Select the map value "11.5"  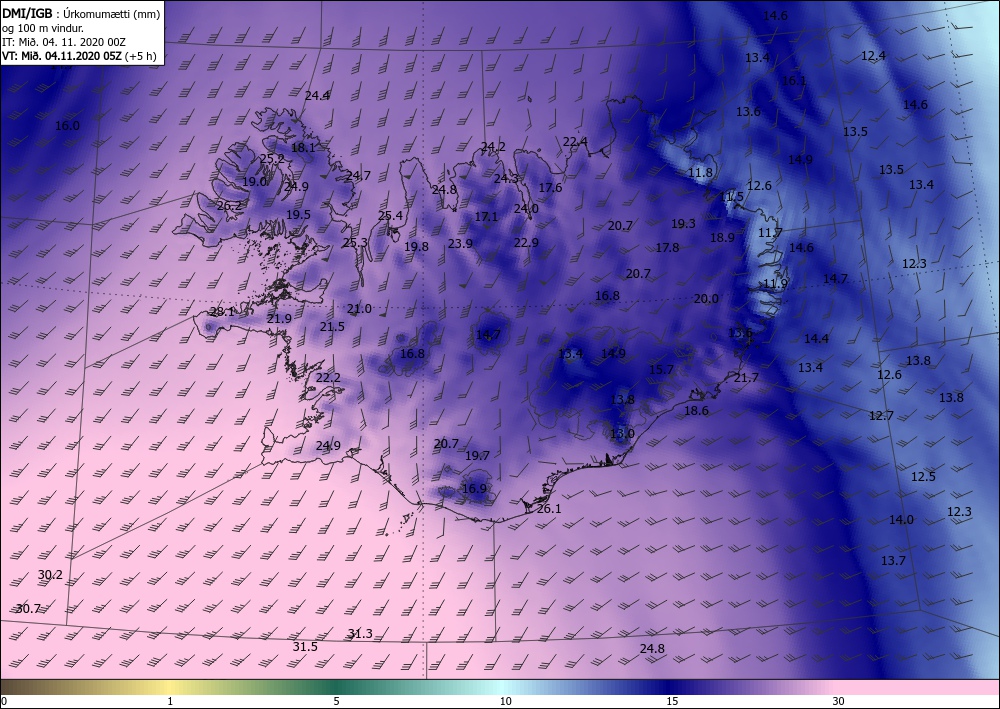click(732, 196)
